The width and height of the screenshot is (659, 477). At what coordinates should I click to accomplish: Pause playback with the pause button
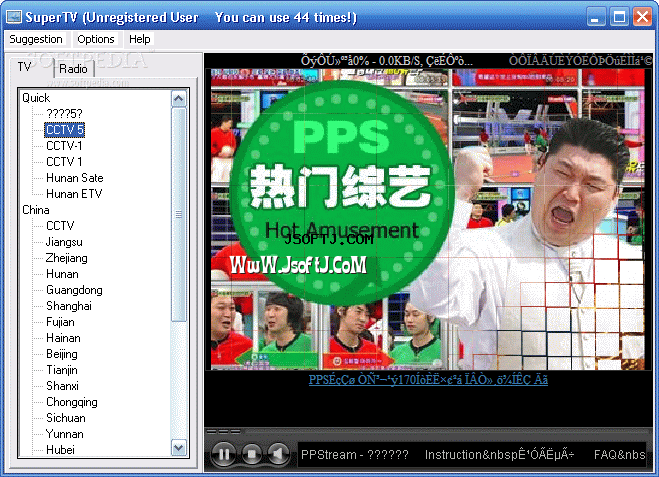224,454
